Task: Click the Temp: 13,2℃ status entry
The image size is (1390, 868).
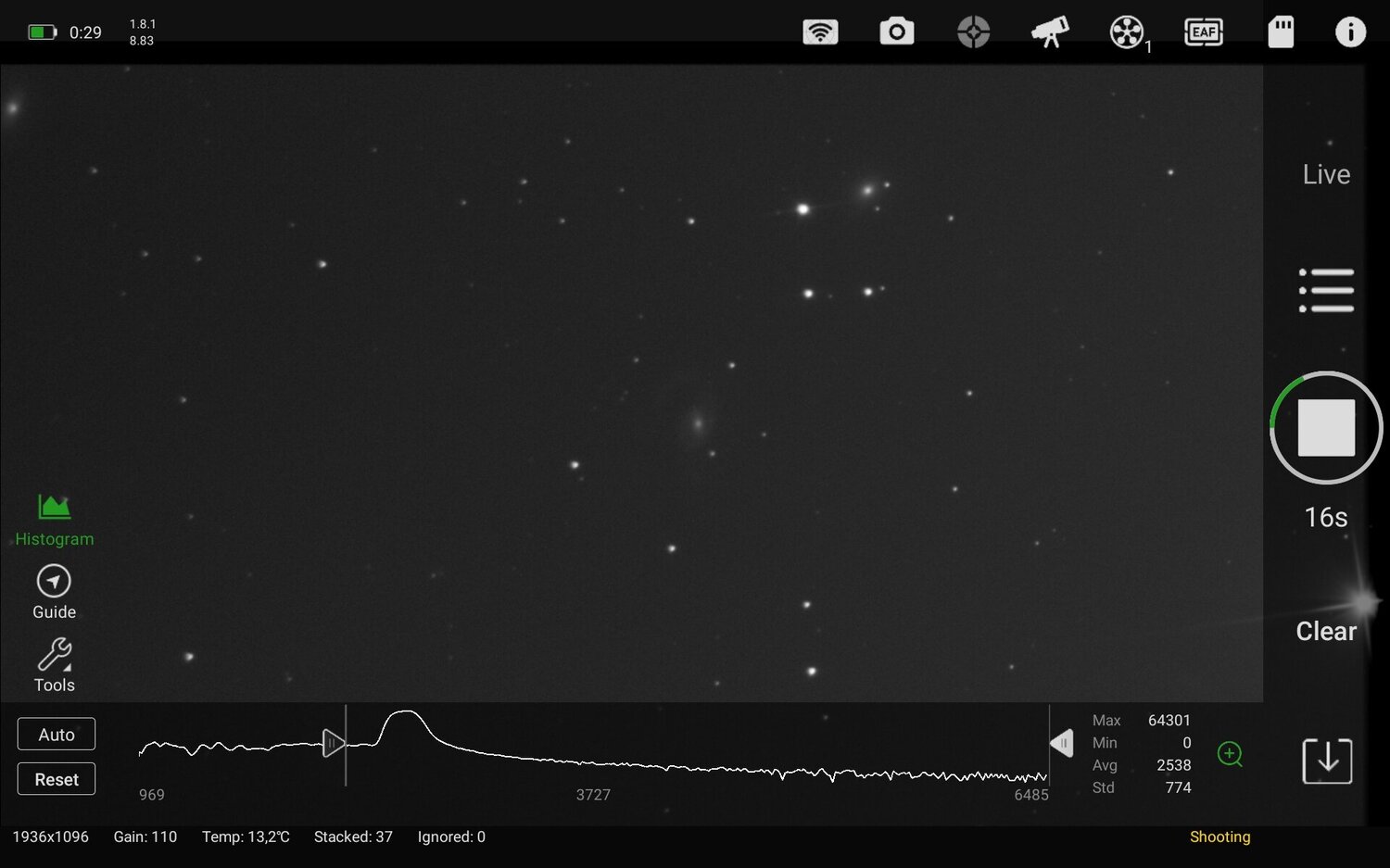Action: (246, 837)
